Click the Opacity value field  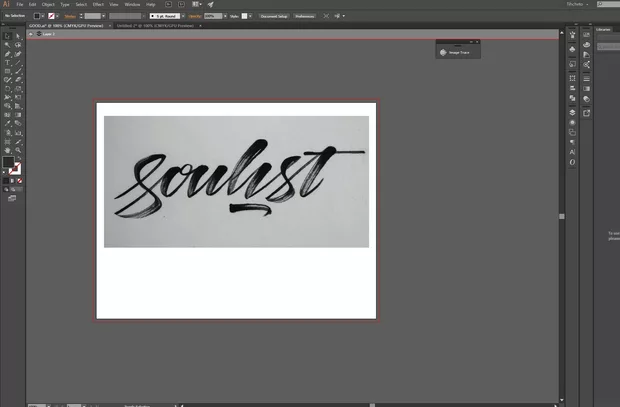[x=213, y=16]
